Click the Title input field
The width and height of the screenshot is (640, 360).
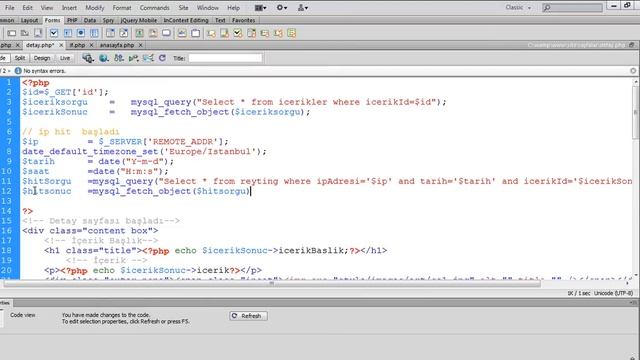point(225,58)
